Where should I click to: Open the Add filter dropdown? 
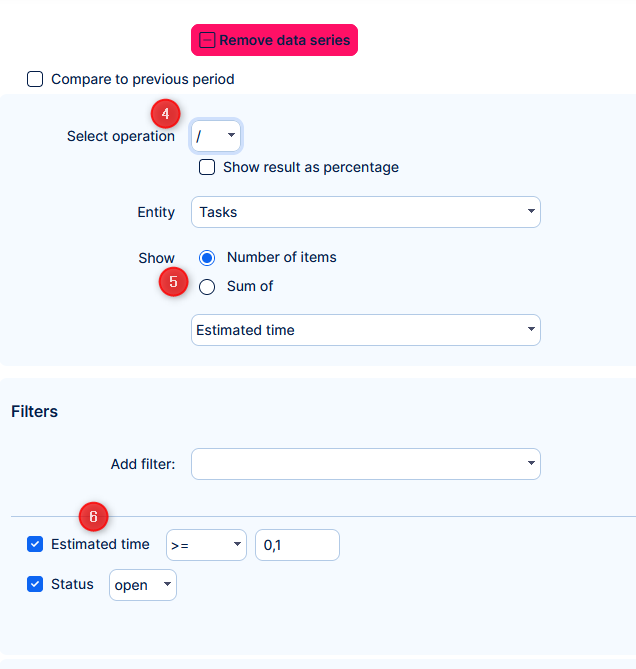(x=365, y=464)
